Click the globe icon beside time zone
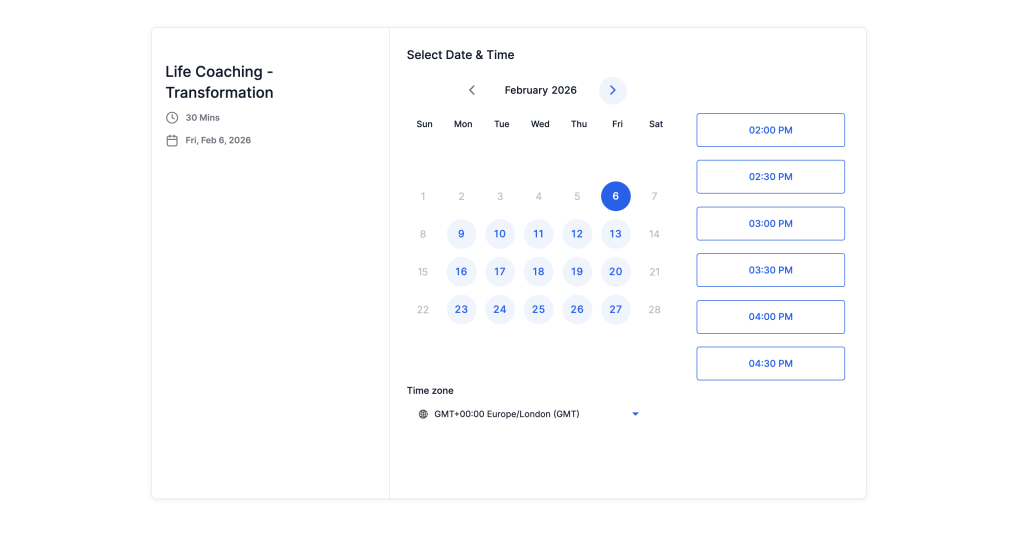Viewport: 1024px width, 551px height. (423, 414)
